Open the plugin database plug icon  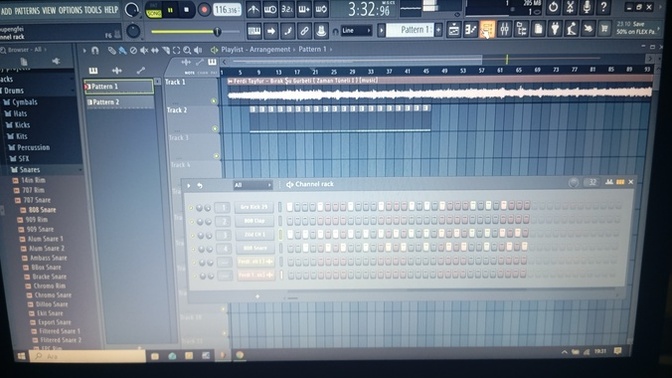(555, 30)
